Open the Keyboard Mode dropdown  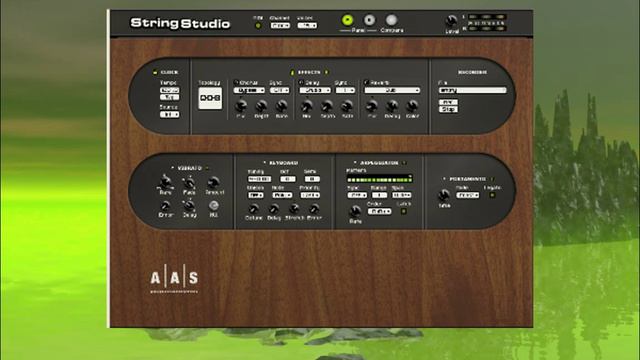282,196
